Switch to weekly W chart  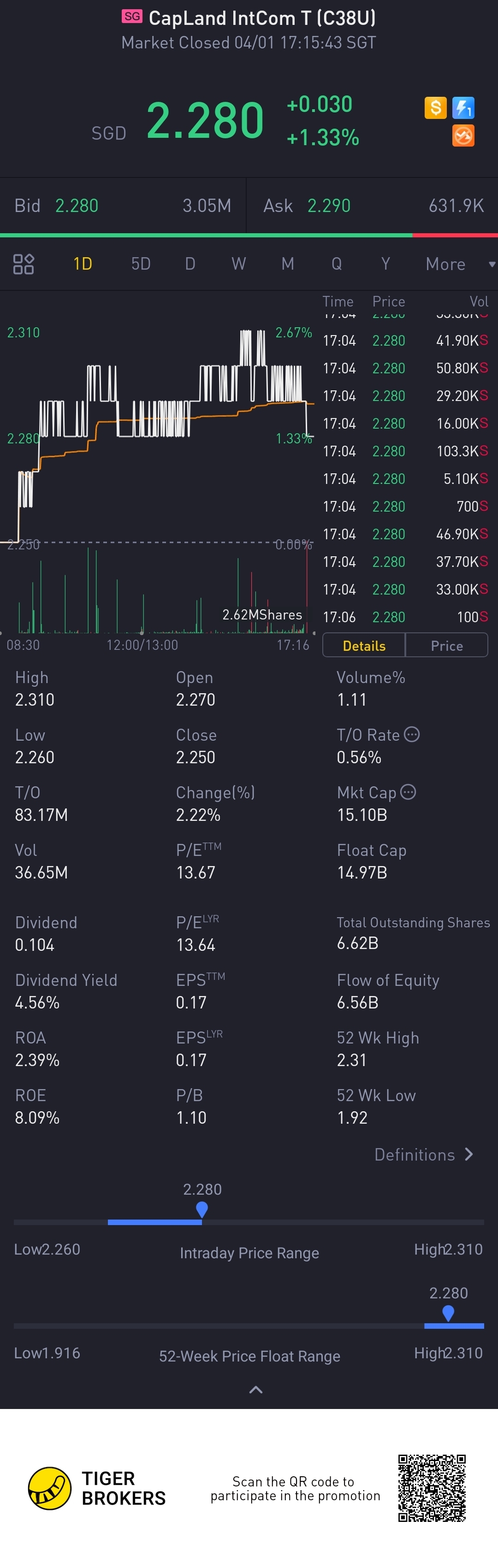pyautogui.click(x=239, y=264)
